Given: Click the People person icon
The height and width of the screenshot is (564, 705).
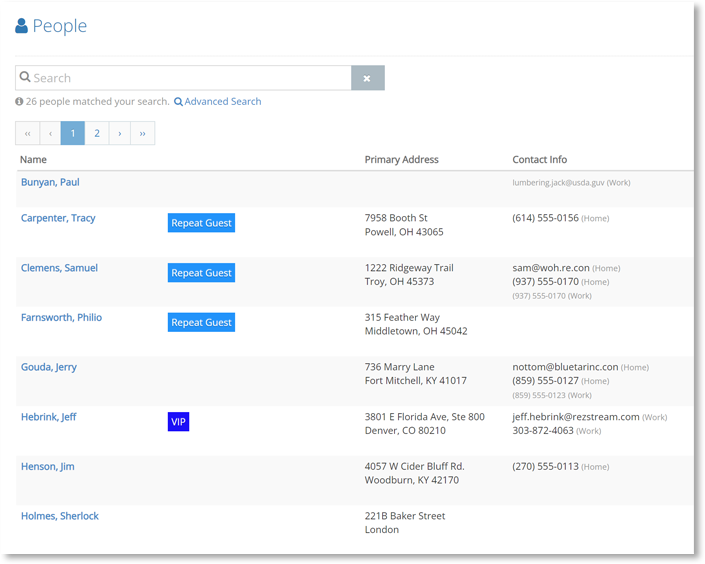Looking at the screenshot, I should [21, 26].
